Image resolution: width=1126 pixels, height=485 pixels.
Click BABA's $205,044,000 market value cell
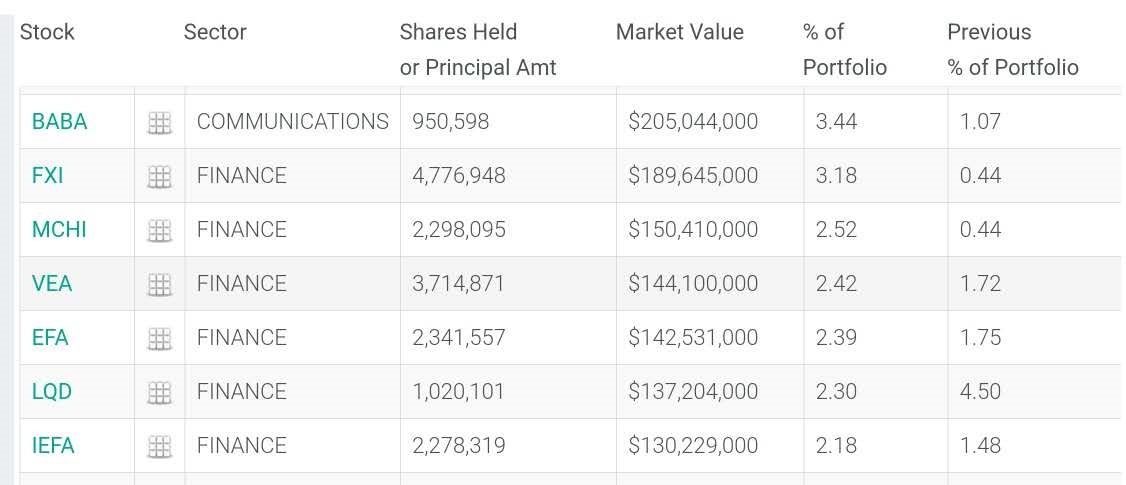[x=693, y=122]
